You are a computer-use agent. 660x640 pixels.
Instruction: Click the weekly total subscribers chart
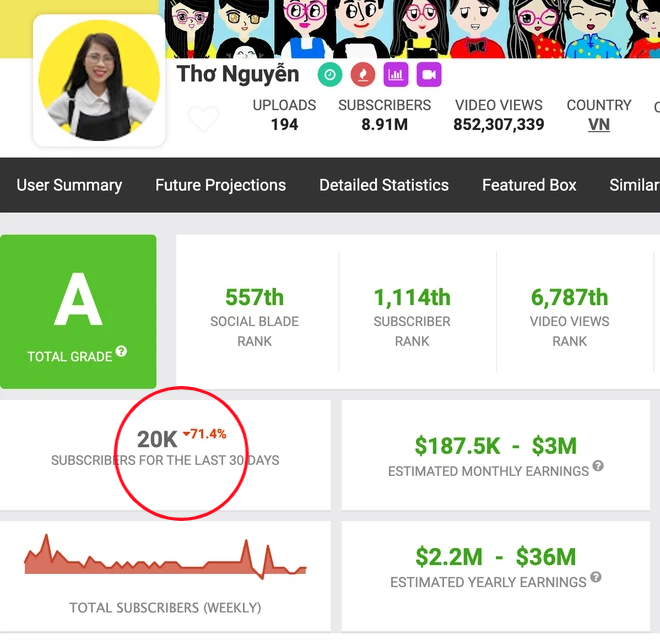[x=165, y=557]
